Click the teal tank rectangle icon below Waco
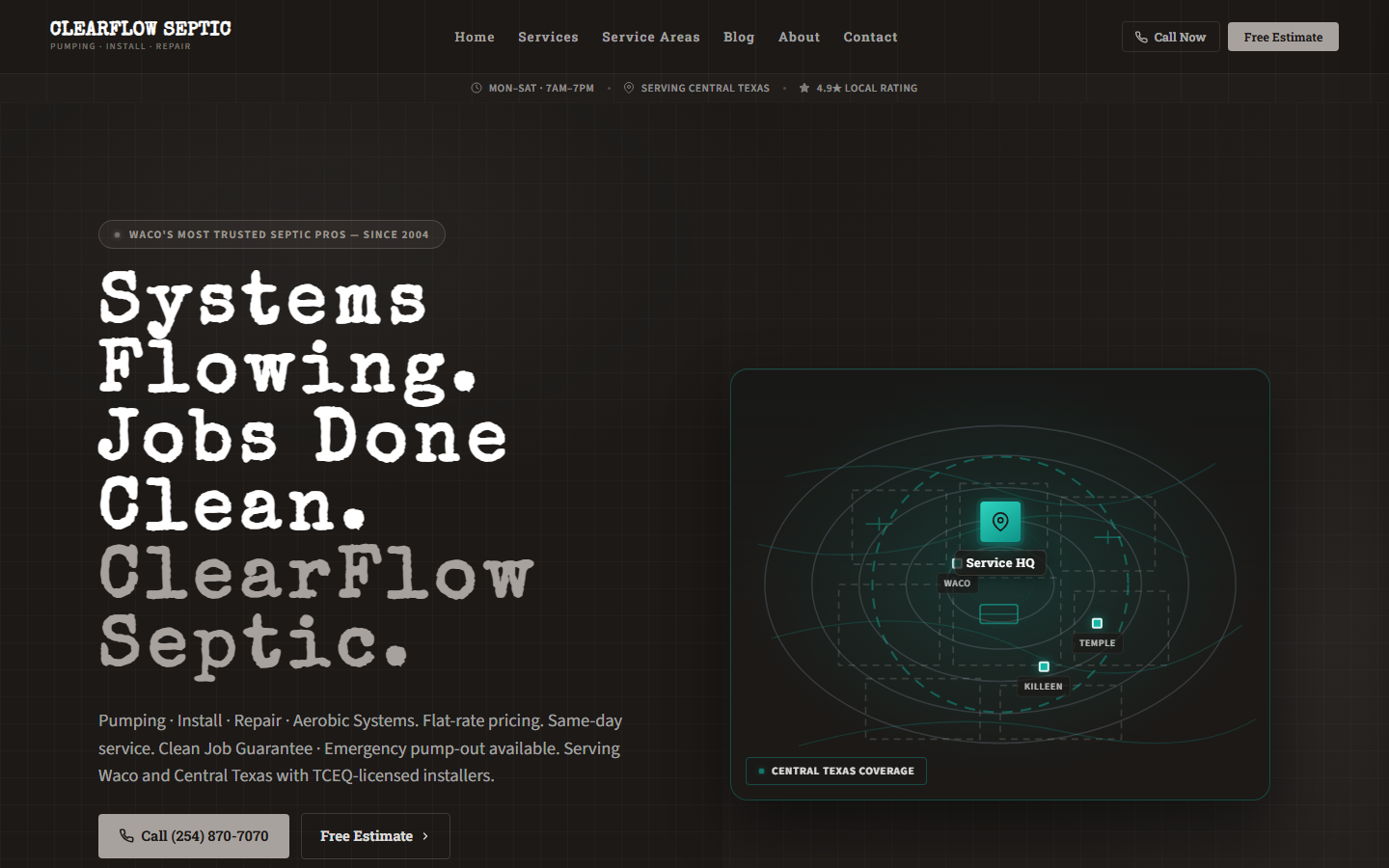 coord(998,613)
